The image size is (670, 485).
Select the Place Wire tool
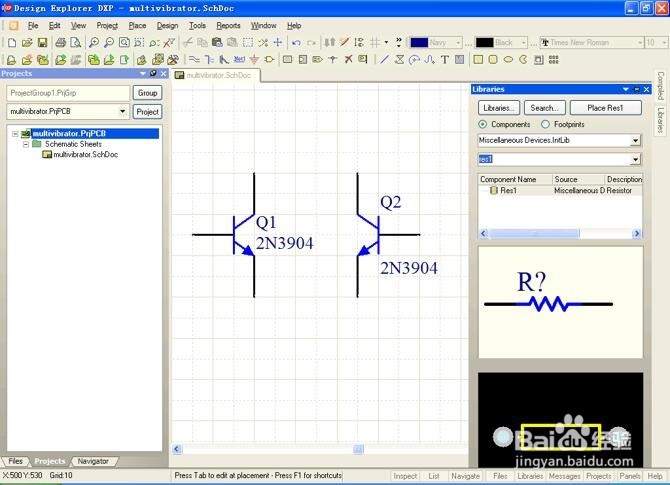coord(194,59)
